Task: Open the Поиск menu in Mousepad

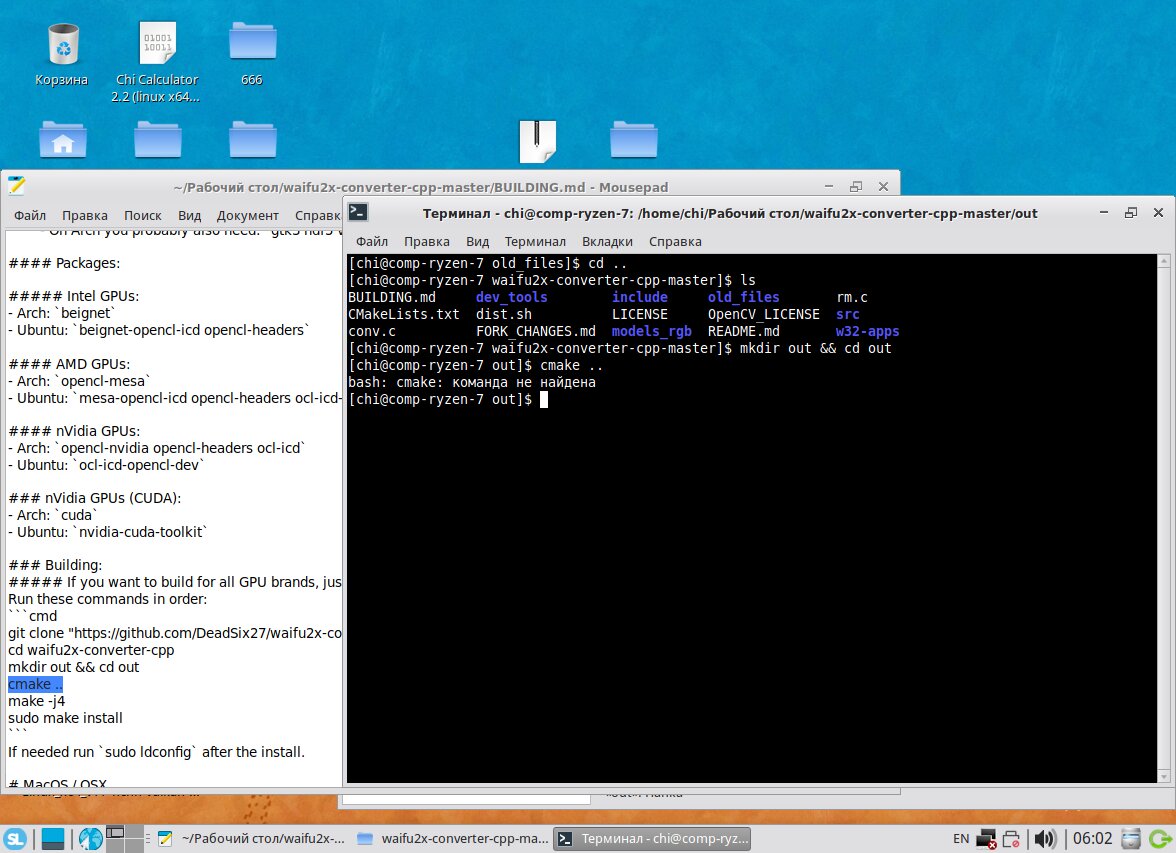Action: click(x=143, y=215)
